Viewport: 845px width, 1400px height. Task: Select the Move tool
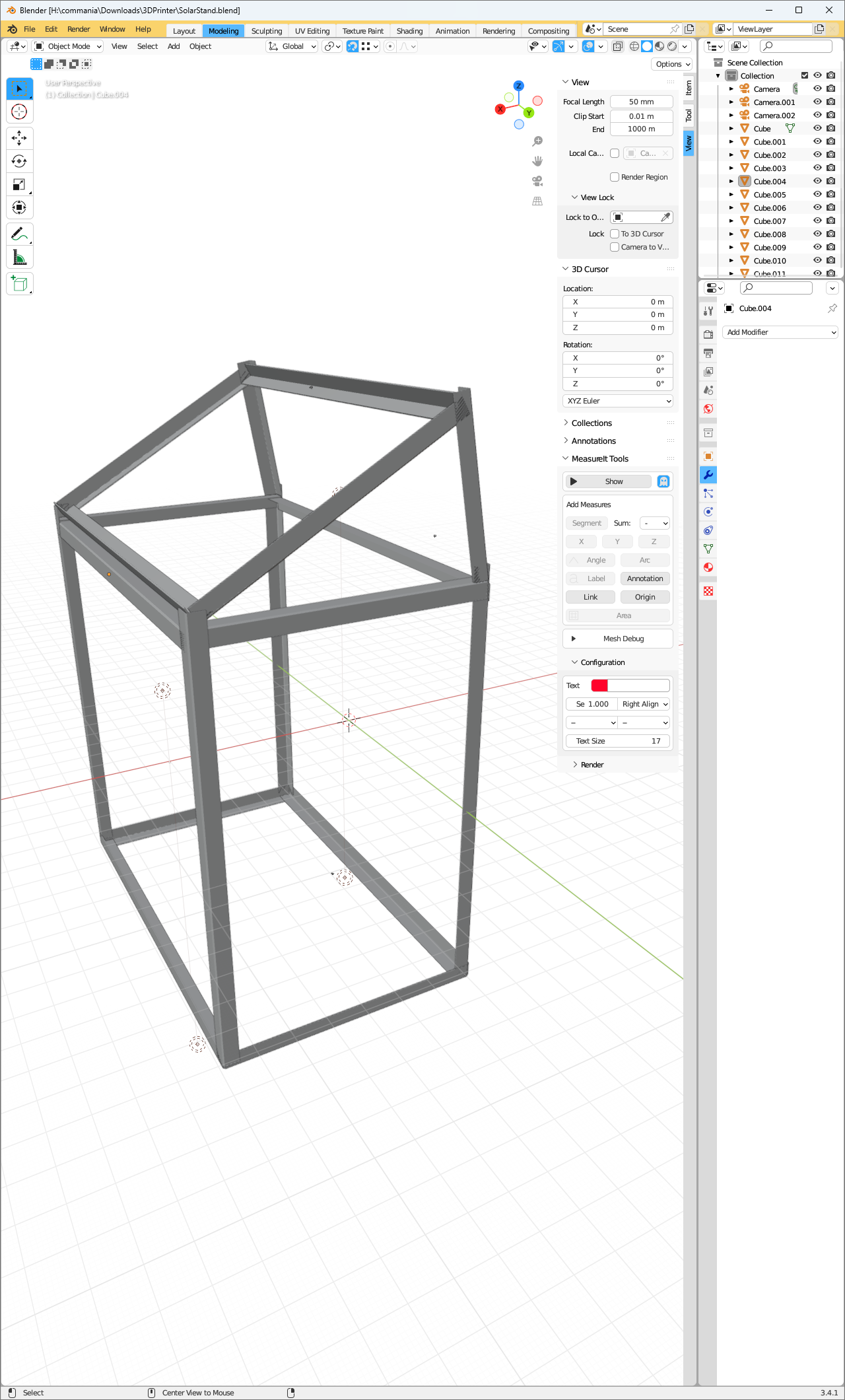[x=19, y=138]
